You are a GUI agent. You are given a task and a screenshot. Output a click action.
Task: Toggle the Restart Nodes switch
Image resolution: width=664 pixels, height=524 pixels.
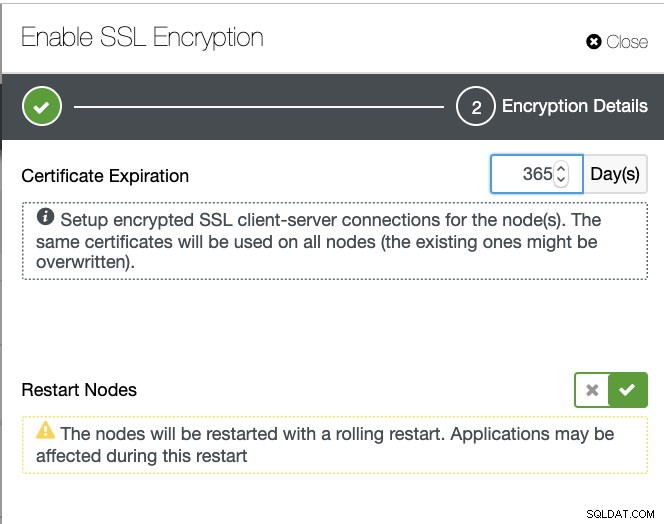tap(611, 390)
